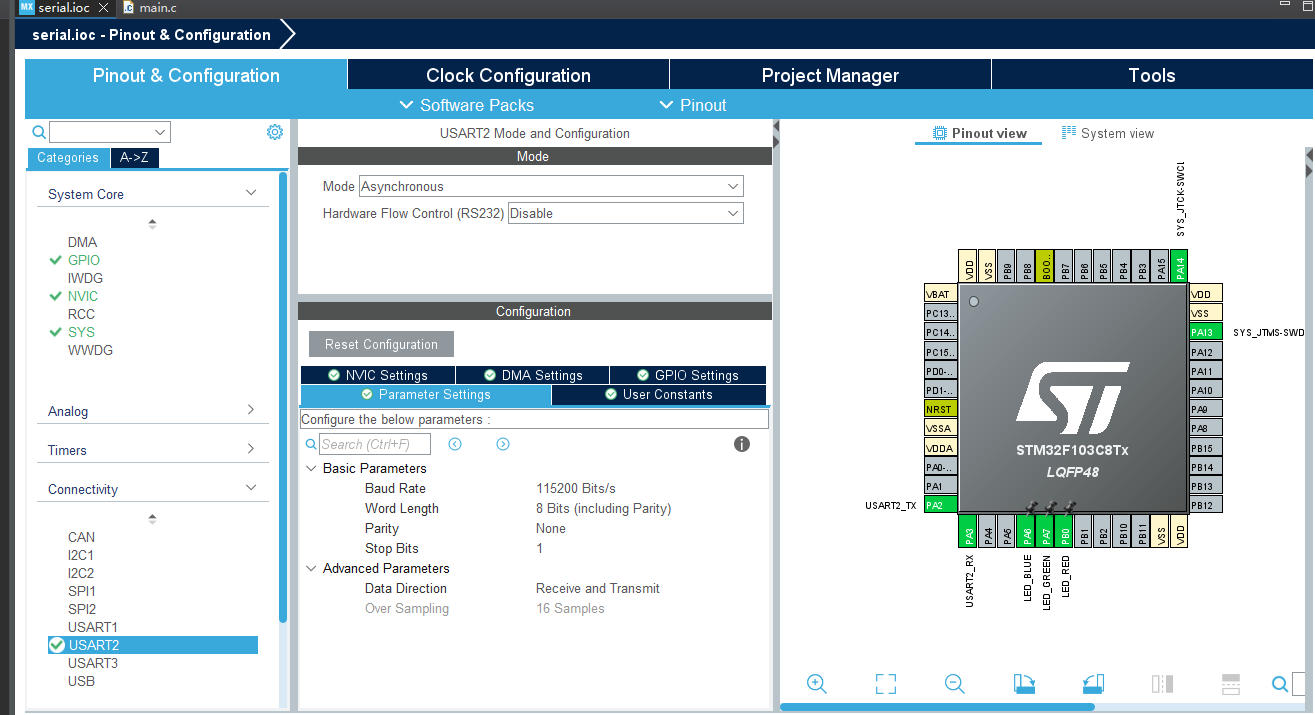
Task: Fit the chip to the view area
Action: (x=885, y=684)
